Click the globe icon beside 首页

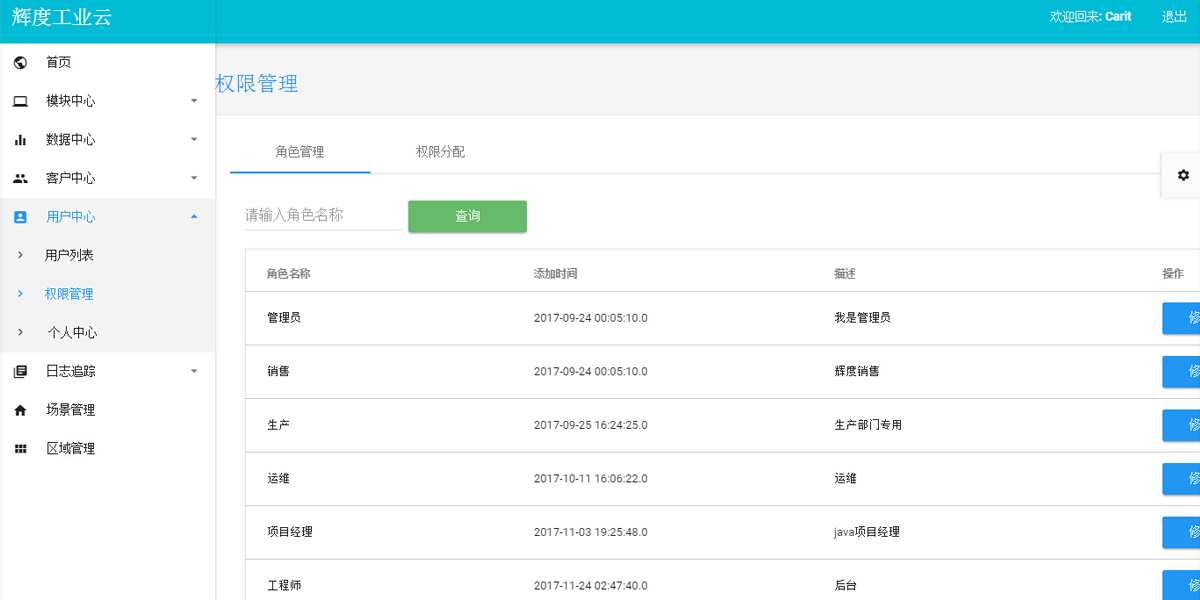(20, 63)
